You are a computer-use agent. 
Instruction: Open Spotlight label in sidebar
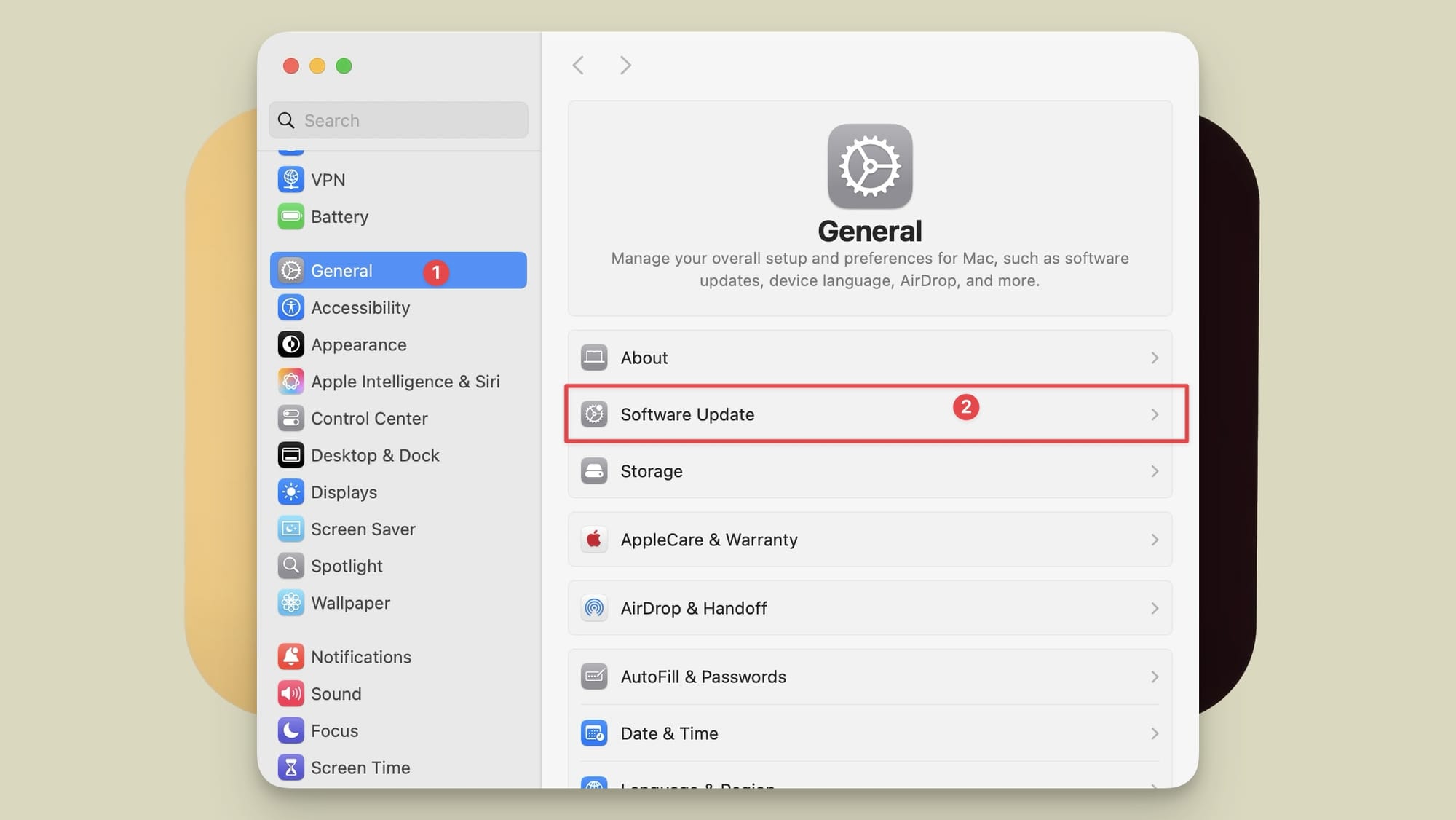tap(347, 566)
